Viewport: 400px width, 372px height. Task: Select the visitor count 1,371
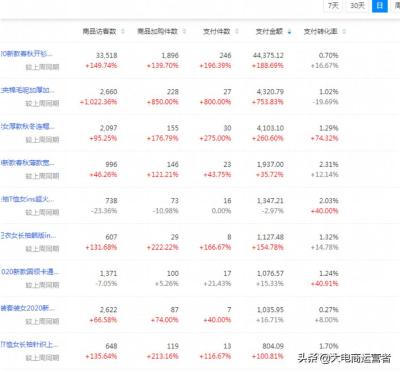click(109, 273)
